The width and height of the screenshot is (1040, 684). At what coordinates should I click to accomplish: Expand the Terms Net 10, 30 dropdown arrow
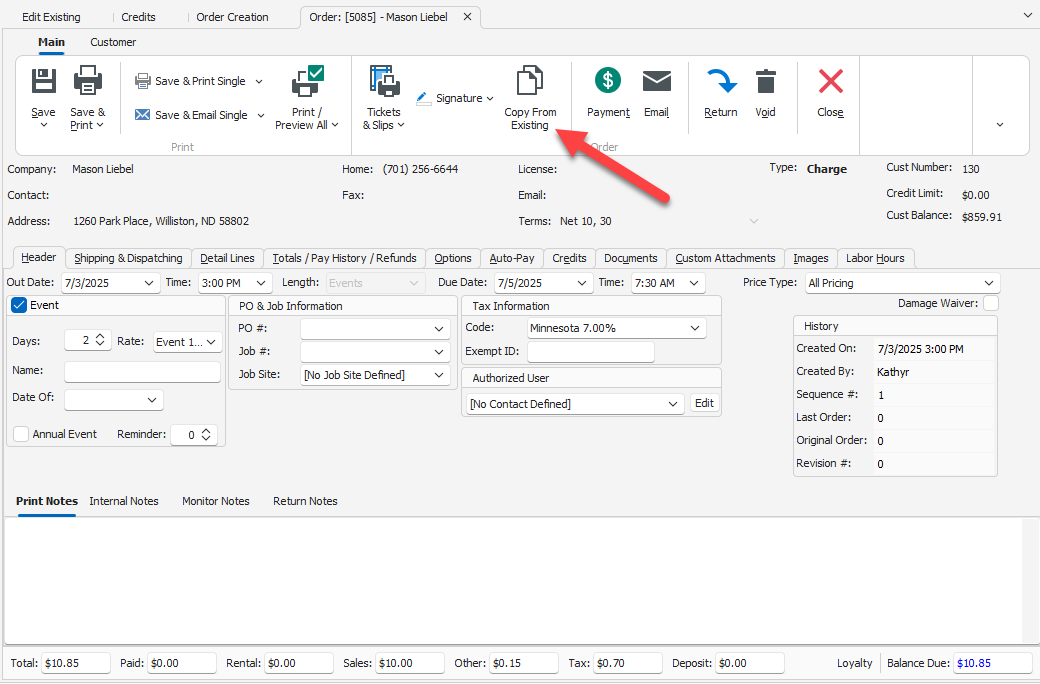753,221
